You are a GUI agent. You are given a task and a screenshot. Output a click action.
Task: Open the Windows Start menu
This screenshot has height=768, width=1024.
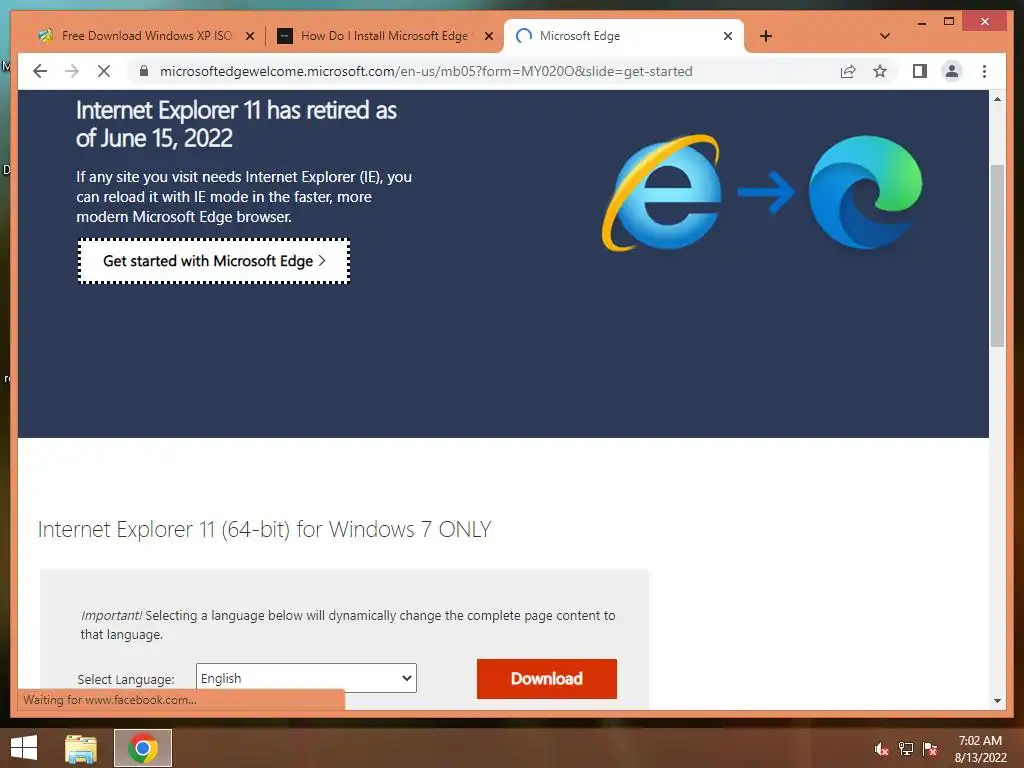(24, 748)
